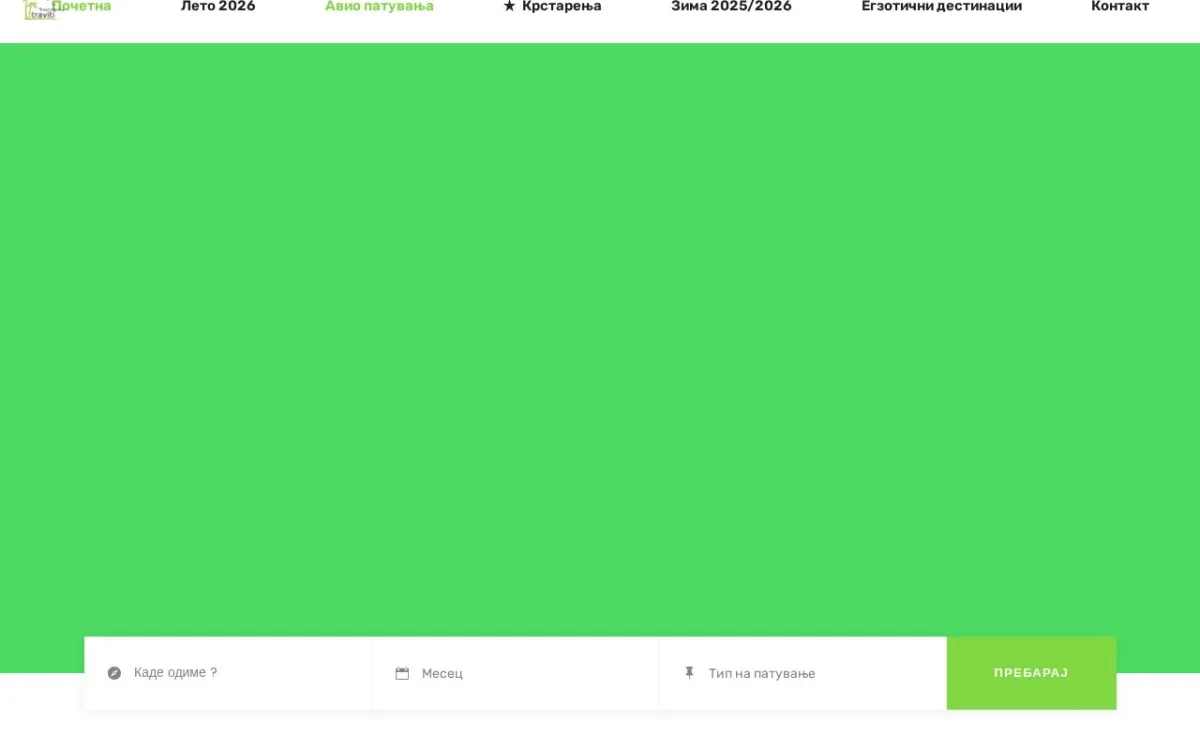Click the green ПРЕБАРАЈ search button

tap(1031, 673)
